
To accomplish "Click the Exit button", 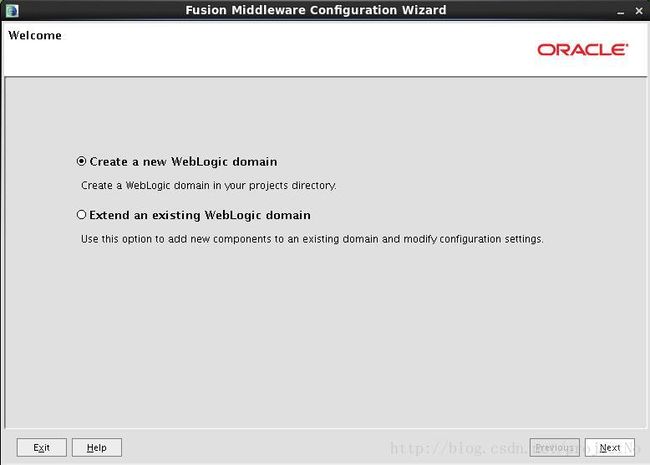I will pyautogui.click(x=41, y=448).
